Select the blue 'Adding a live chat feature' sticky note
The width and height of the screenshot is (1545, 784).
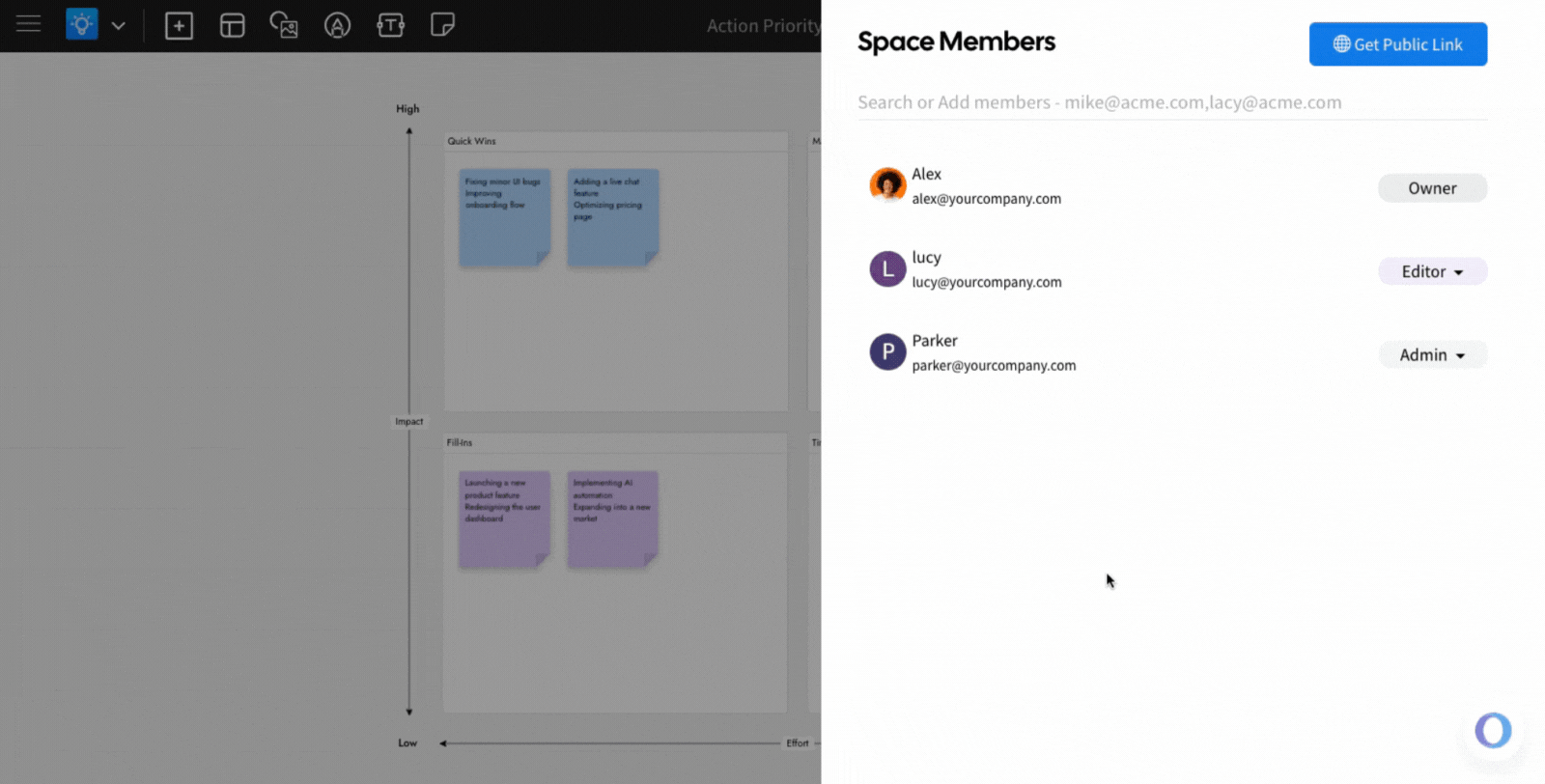click(612, 217)
